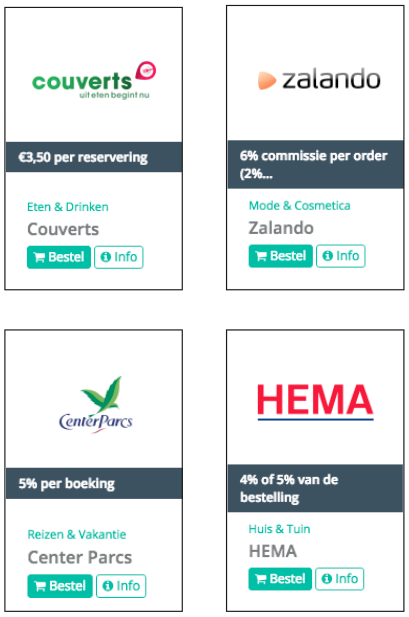Image resolution: width=409 pixels, height=617 pixels.
Task: Click the 5% per boeking banner
Action: pos(94,484)
